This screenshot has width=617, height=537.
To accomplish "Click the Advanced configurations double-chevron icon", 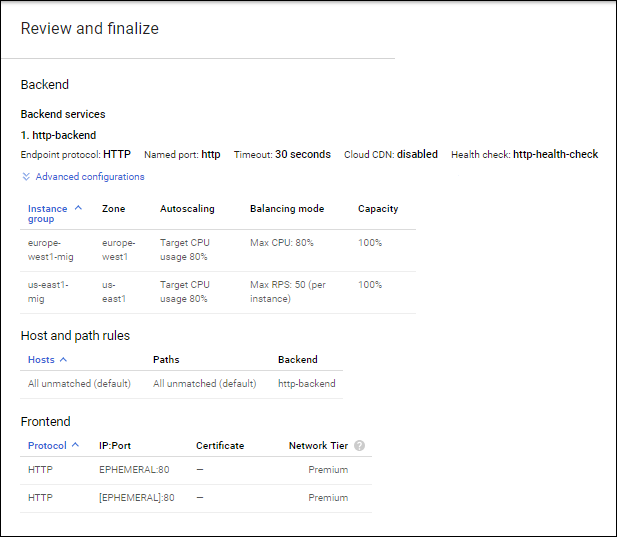I will (x=26, y=177).
